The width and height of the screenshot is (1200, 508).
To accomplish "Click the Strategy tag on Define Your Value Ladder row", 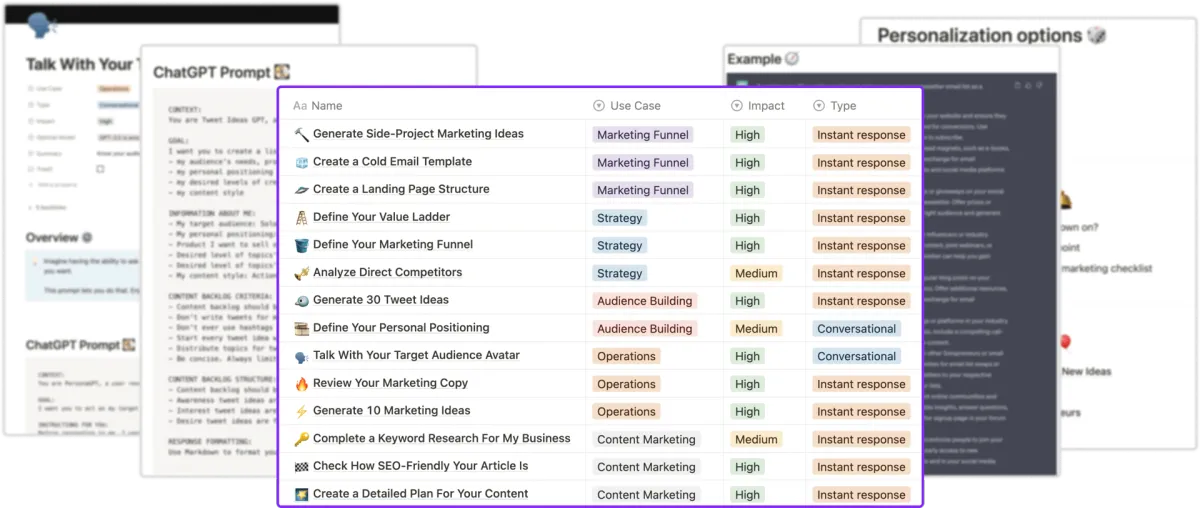I will tap(620, 218).
